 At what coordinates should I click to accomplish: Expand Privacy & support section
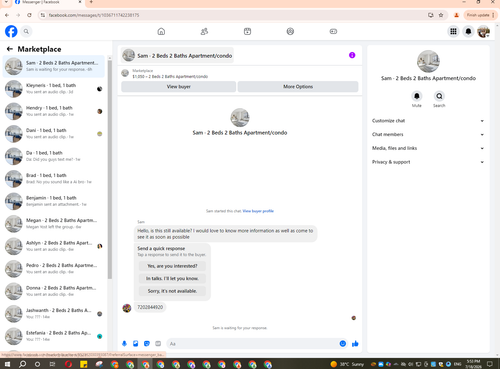428,162
